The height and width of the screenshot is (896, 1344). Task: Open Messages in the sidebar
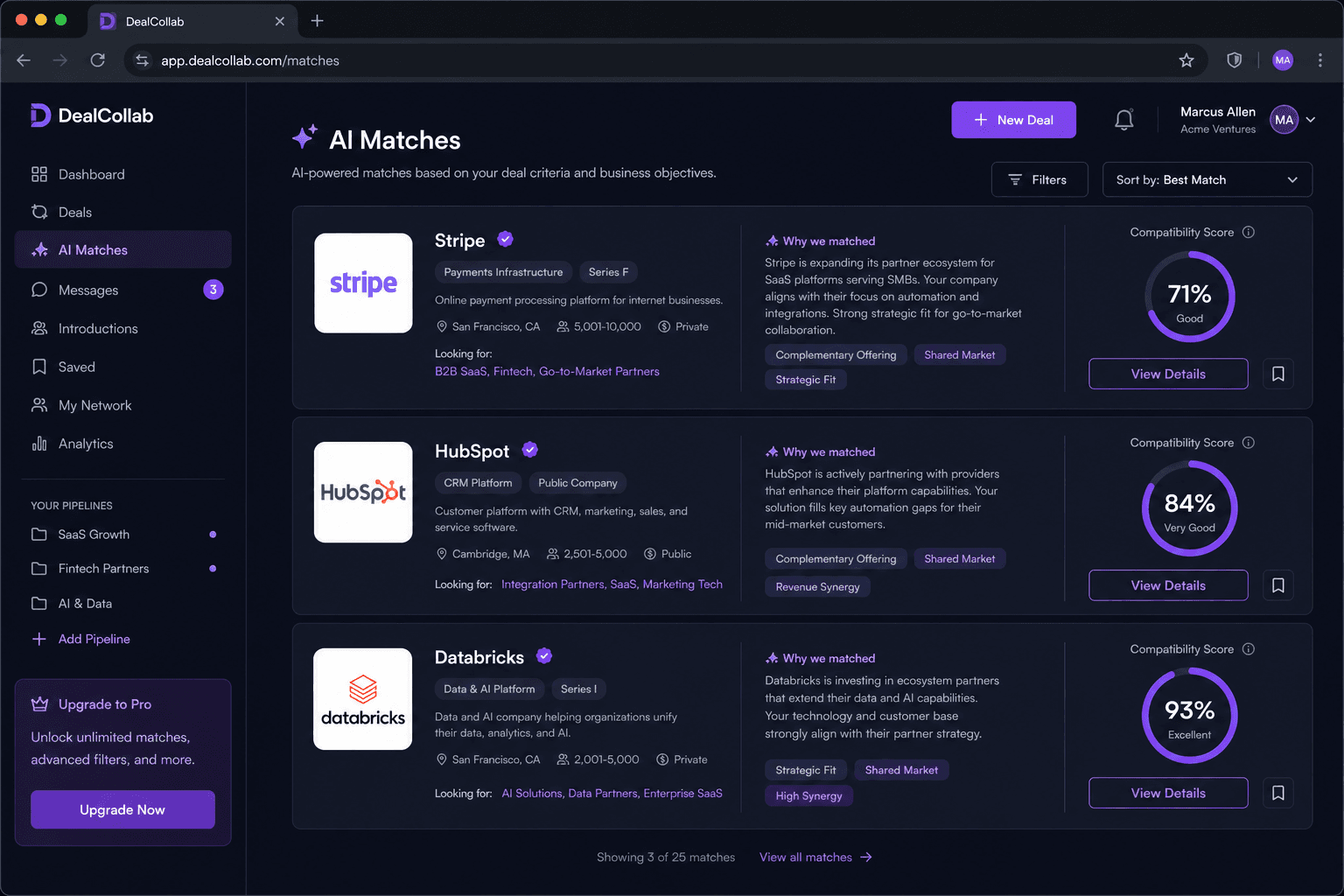point(123,290)
